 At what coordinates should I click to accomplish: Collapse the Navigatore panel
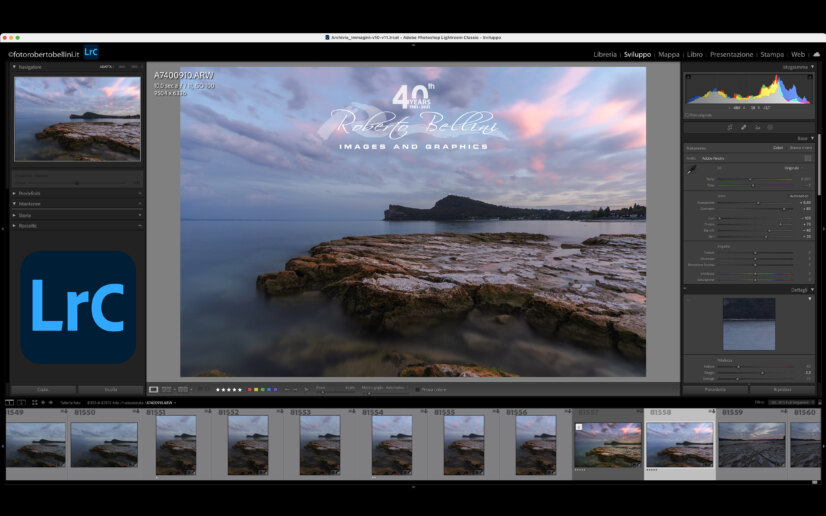pyautogui.click(x=14, y=67)
